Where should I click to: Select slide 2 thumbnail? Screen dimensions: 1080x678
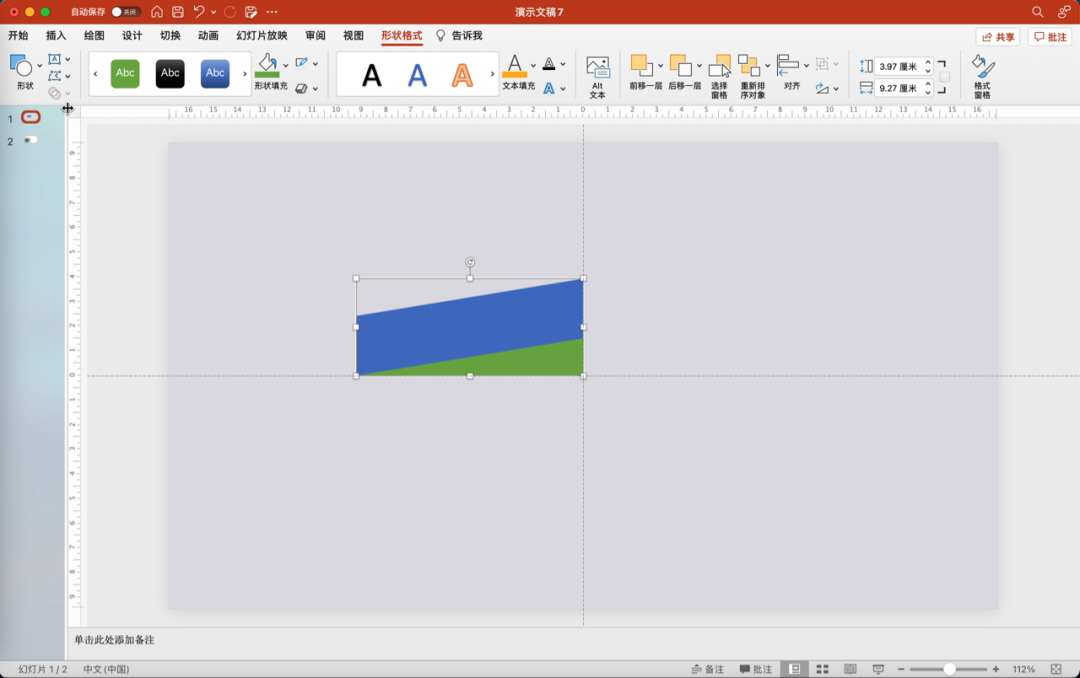pyautogui.click(x=30, y=140)
